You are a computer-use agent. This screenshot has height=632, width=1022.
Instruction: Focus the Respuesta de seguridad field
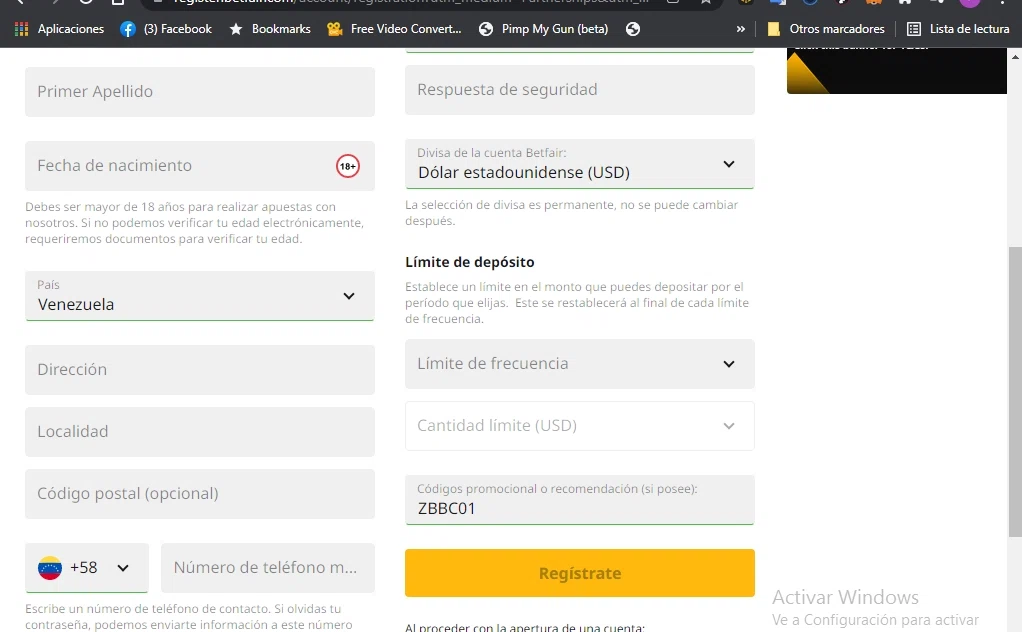[580, 90]
